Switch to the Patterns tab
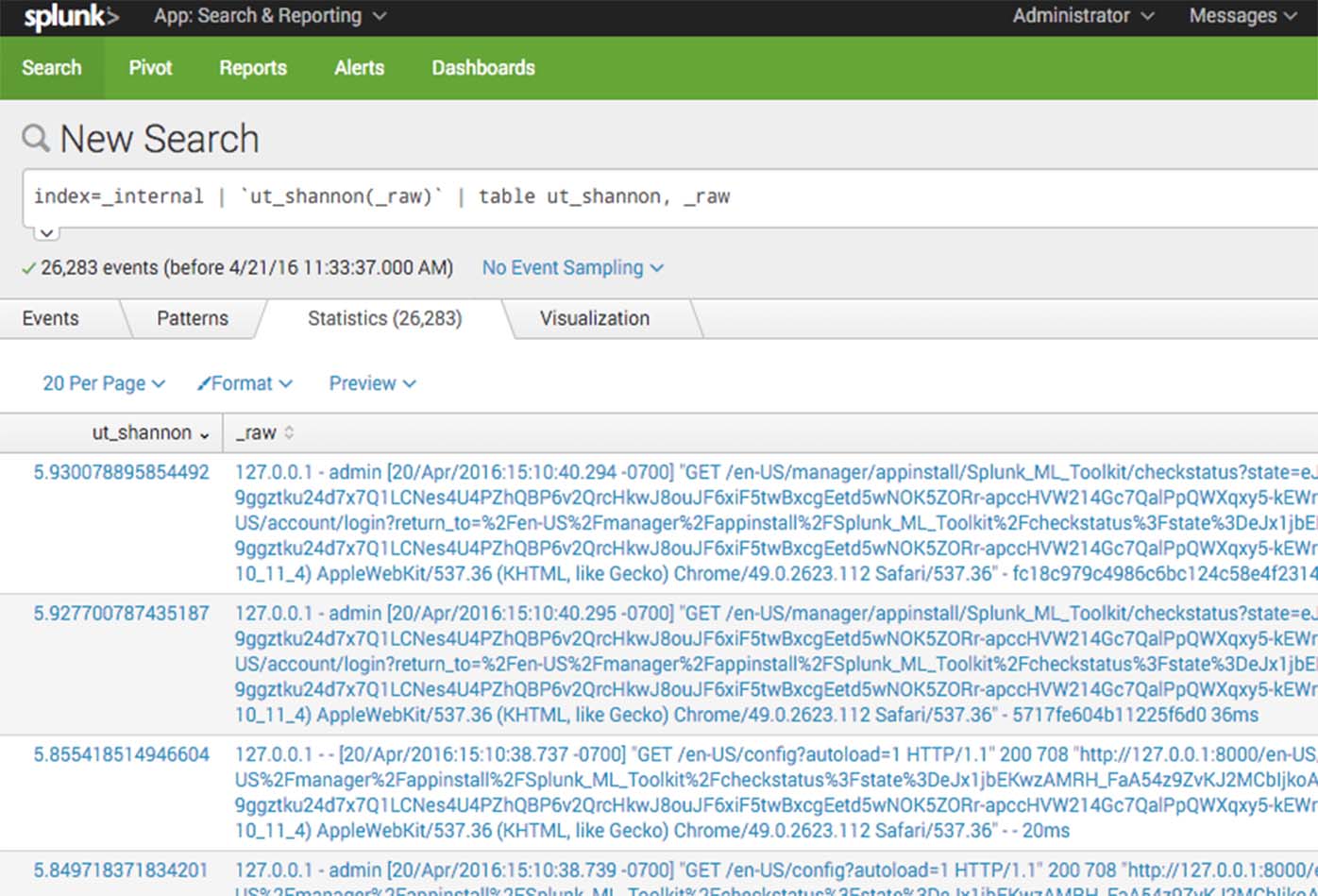 click(x=193, y=318)
